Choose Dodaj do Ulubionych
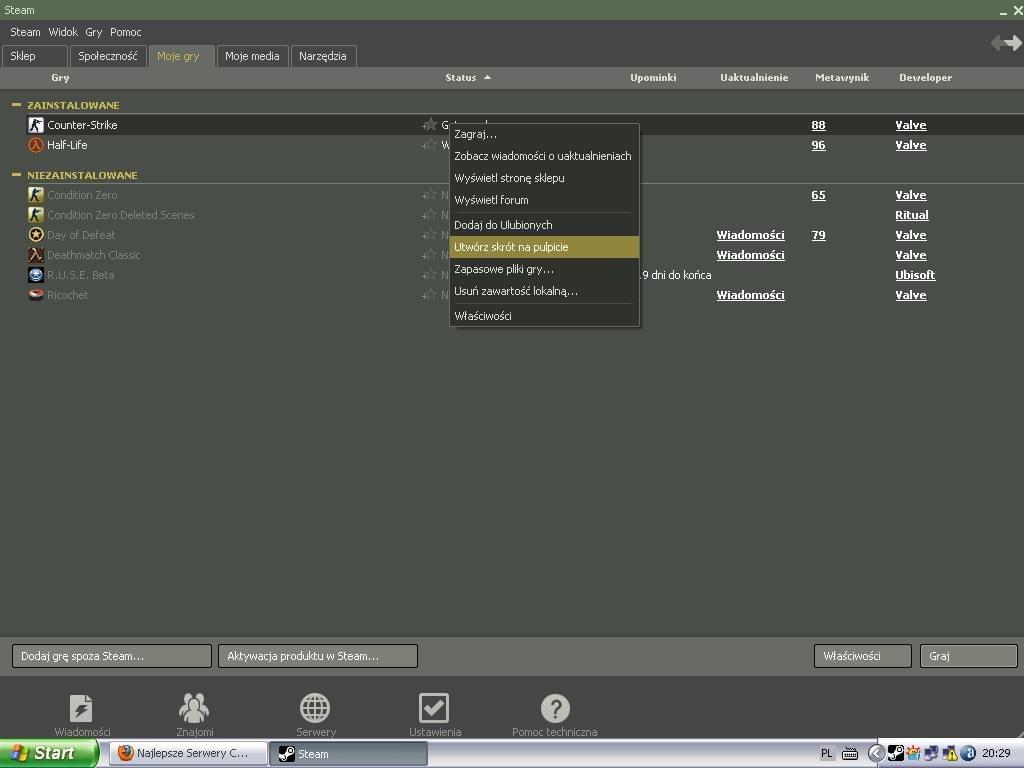This screenshot has width=1024, height=768. pyautogui.click(x=545, y=225)
